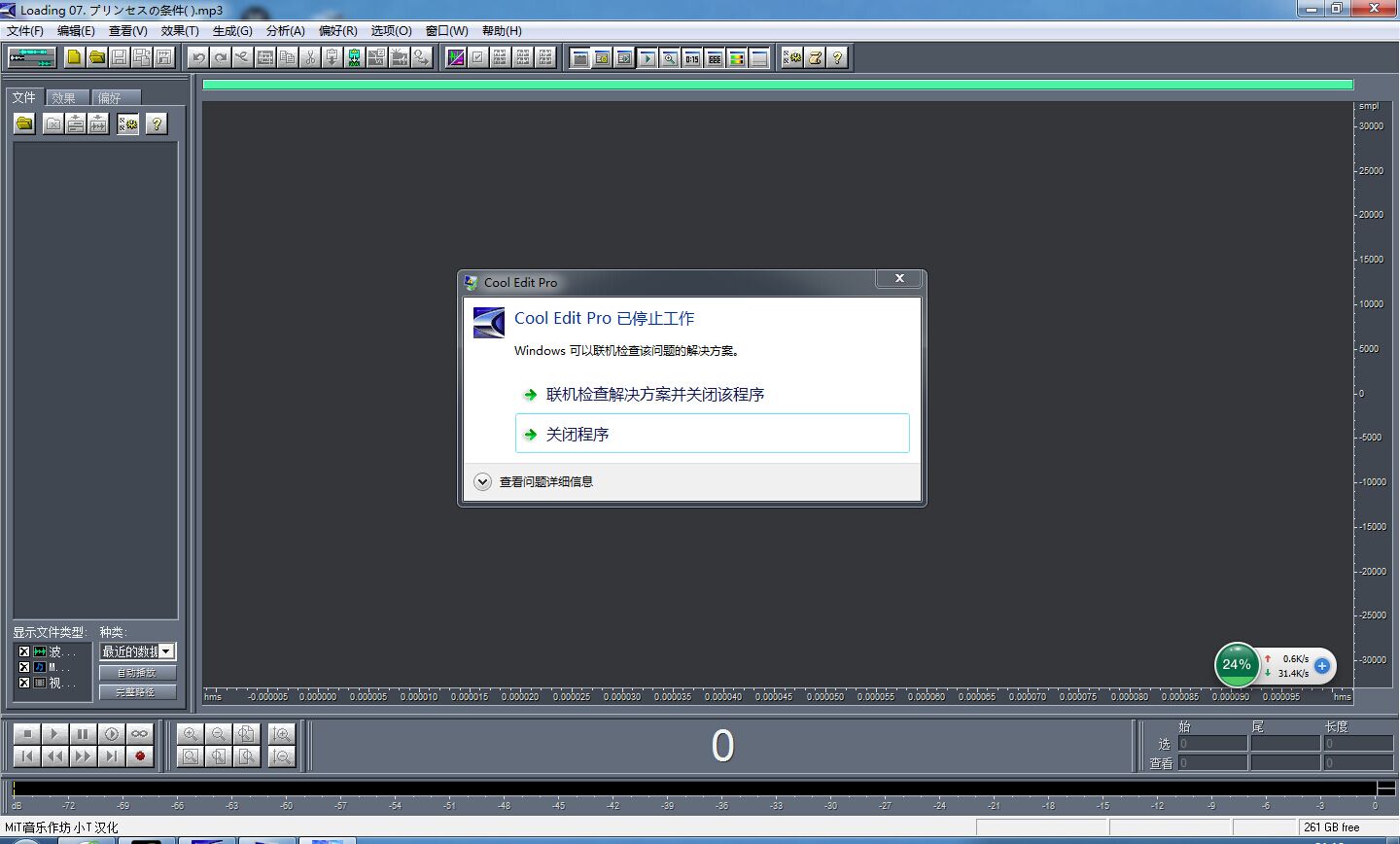This screenshot has height=844, width=1400.
Task: Open the 效果(T) menu
Action: click(x=180, y=31)
